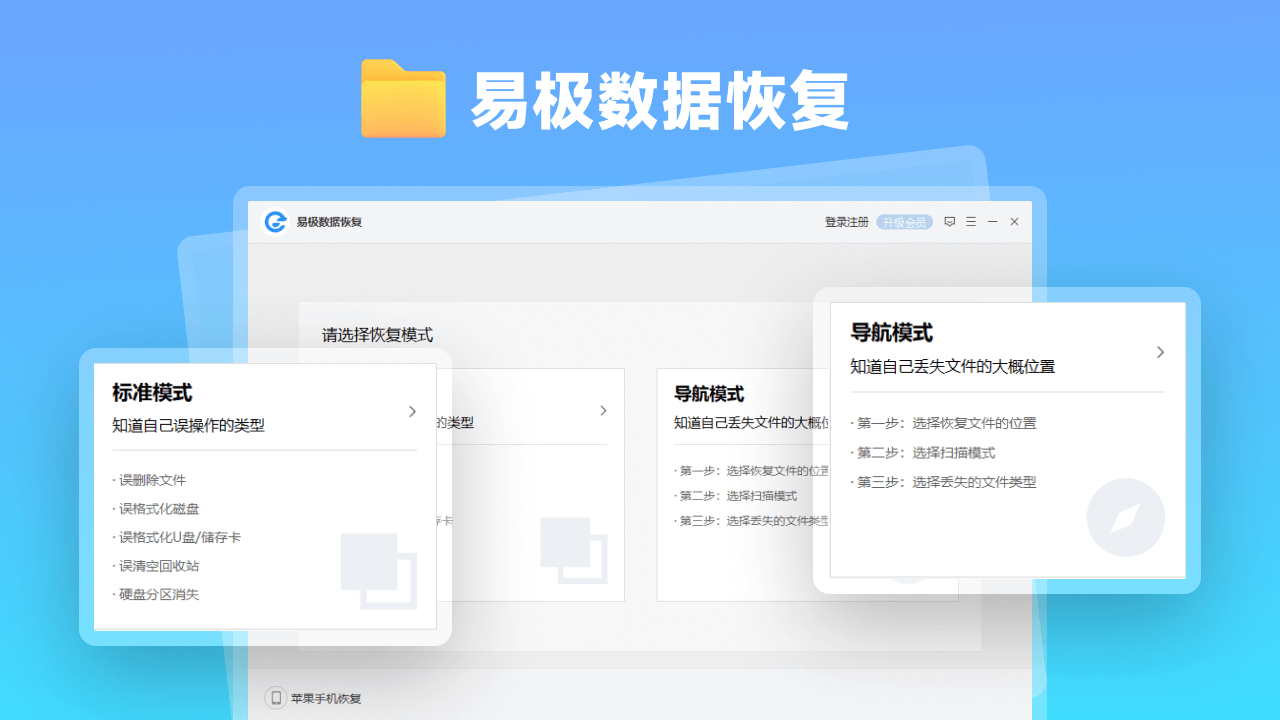Select the enlarged 导航模式 heading
This screenshot has height=720, width=1280.
click(891, 333)
